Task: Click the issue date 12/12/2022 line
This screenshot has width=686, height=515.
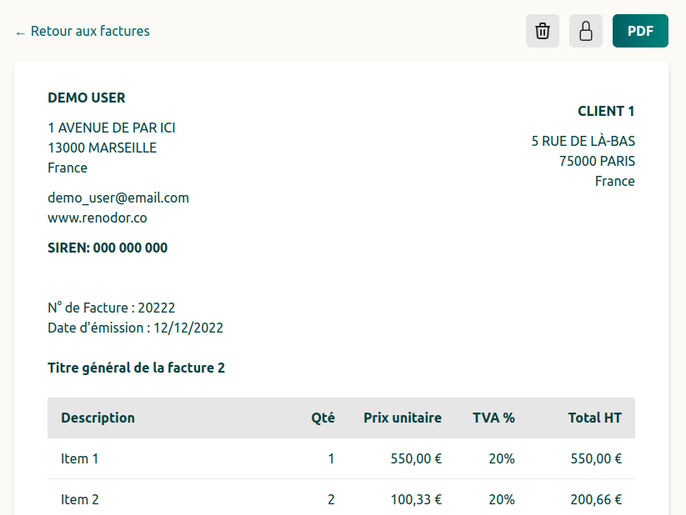Action: click(x=135, y=328)
